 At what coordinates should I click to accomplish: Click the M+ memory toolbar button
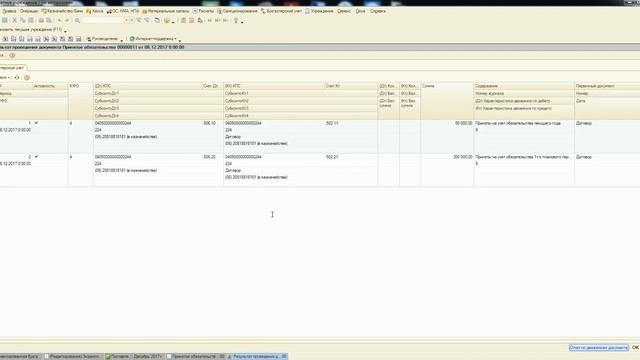pyautogui.click(x=218, y=20)
